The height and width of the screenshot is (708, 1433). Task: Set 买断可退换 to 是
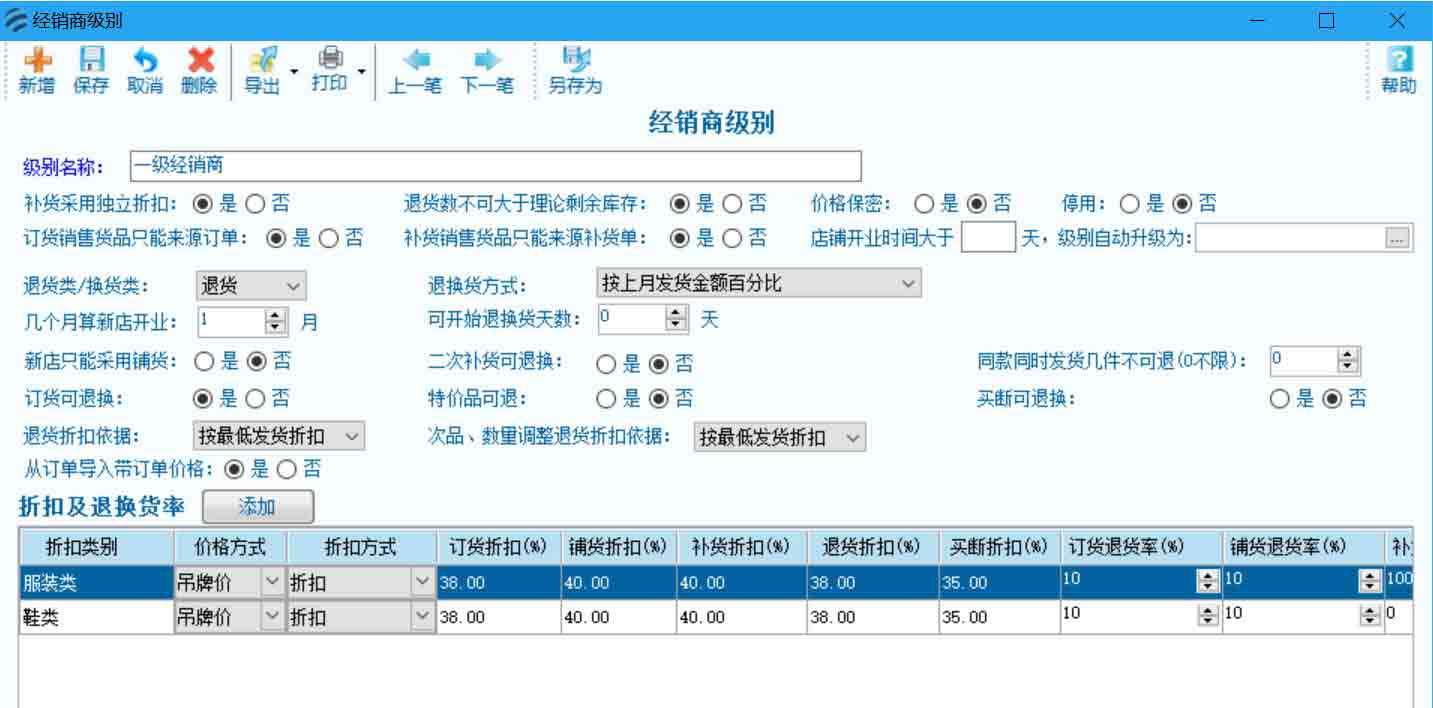point(1280,399)
